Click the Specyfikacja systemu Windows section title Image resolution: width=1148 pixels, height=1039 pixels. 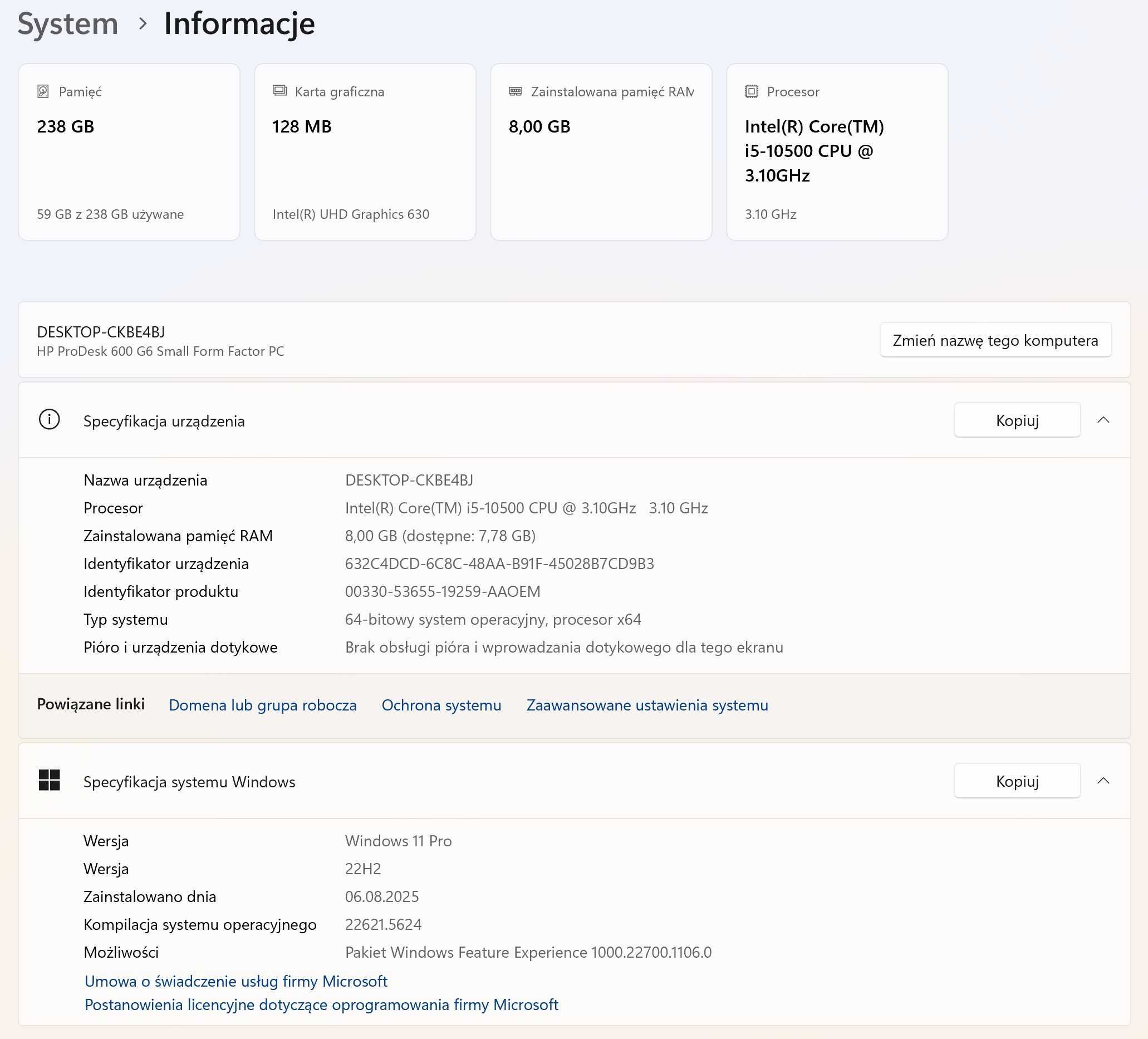(189, 782)
